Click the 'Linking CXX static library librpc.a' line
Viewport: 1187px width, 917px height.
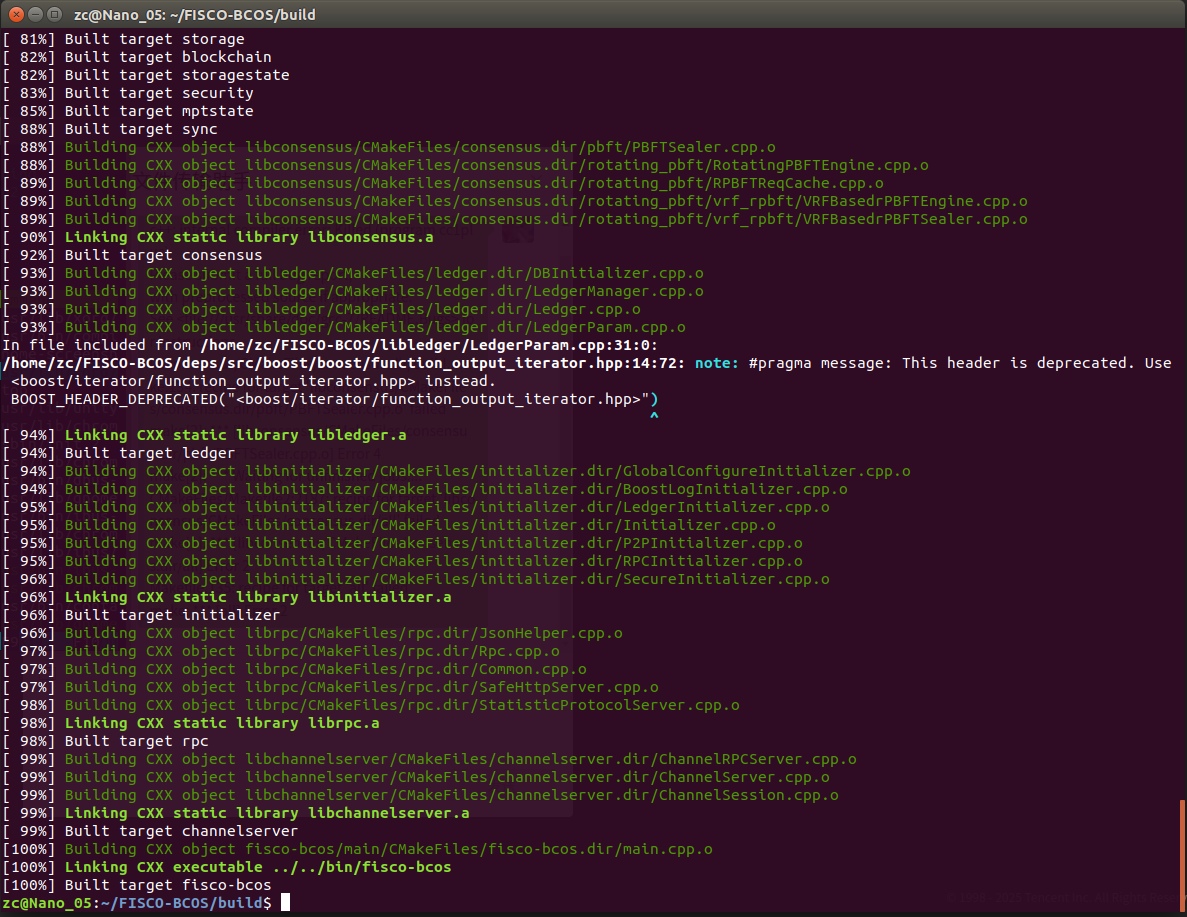tap(191, 723)
